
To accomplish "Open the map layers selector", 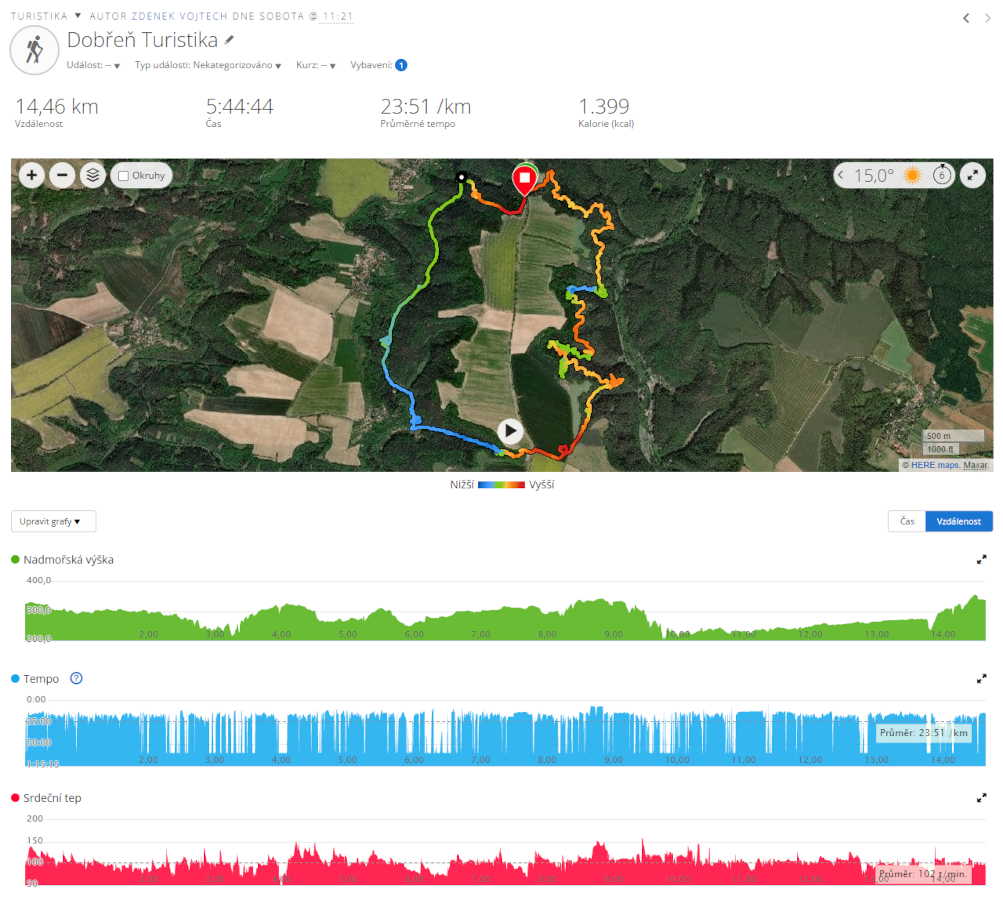I will click(x=93, y=175).
